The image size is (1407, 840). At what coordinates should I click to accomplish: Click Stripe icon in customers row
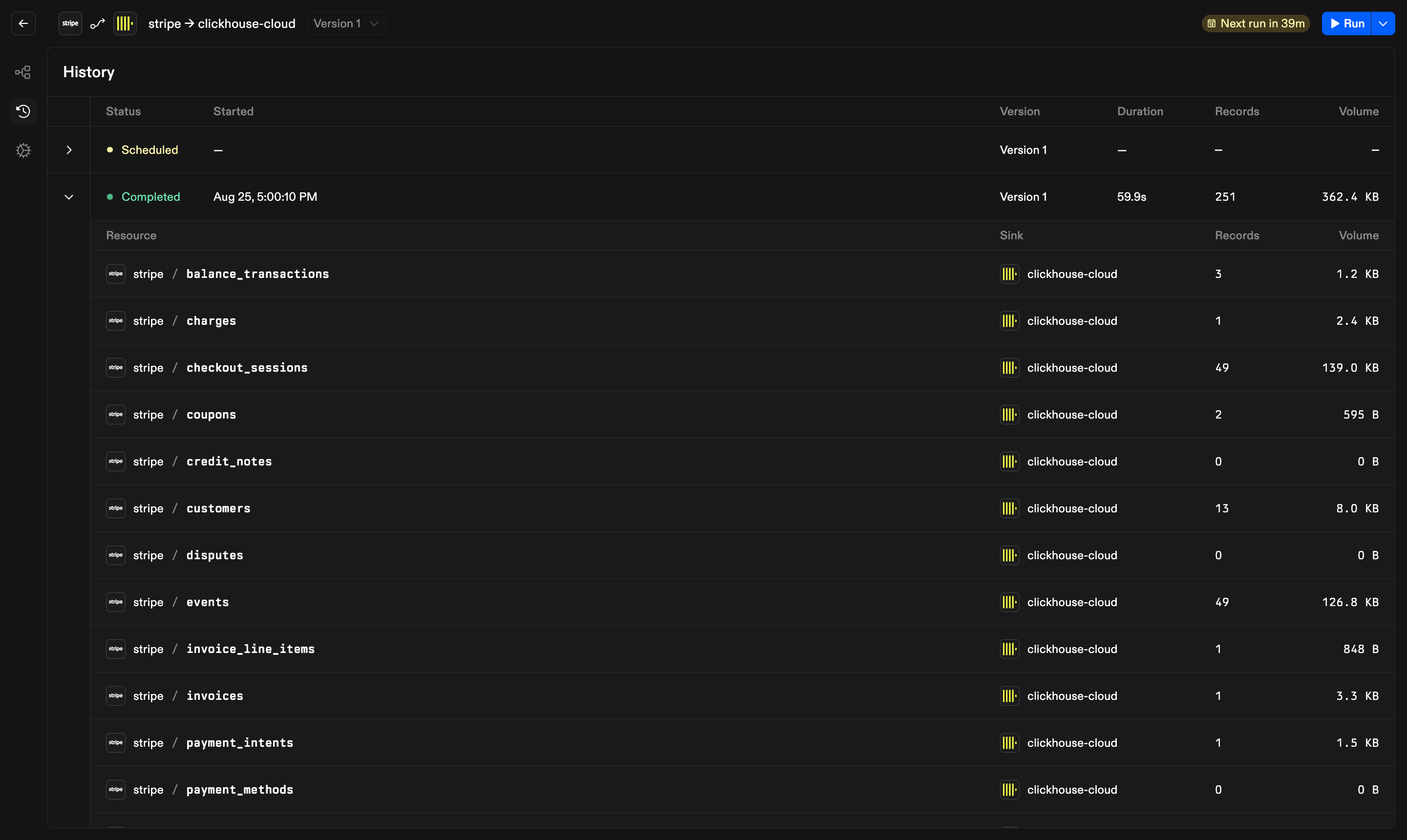click(115, 508)
